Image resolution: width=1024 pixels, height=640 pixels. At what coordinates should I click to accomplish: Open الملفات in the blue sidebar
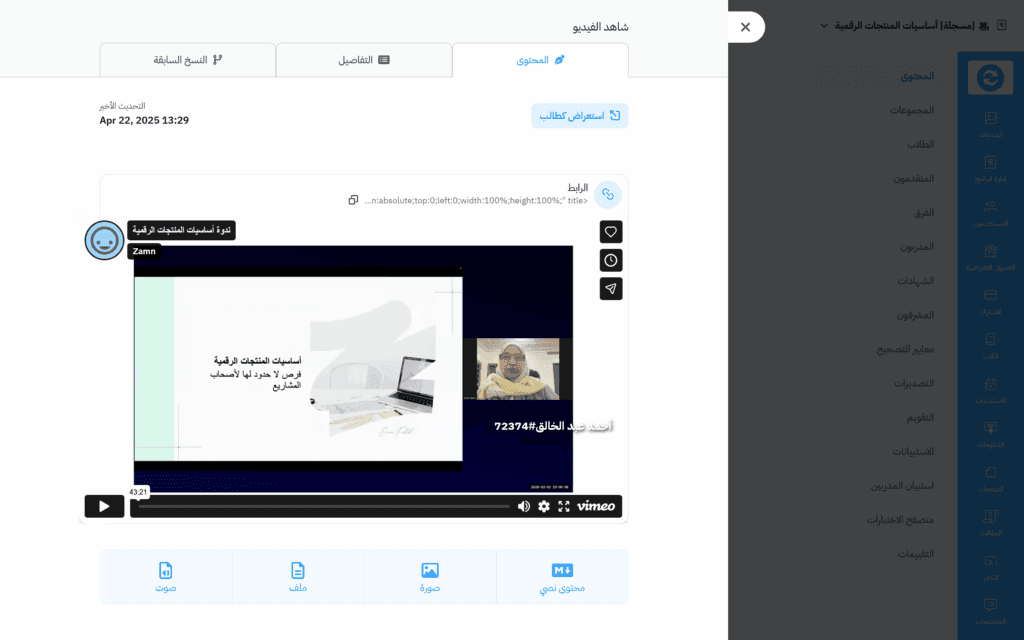pos(991,522)
